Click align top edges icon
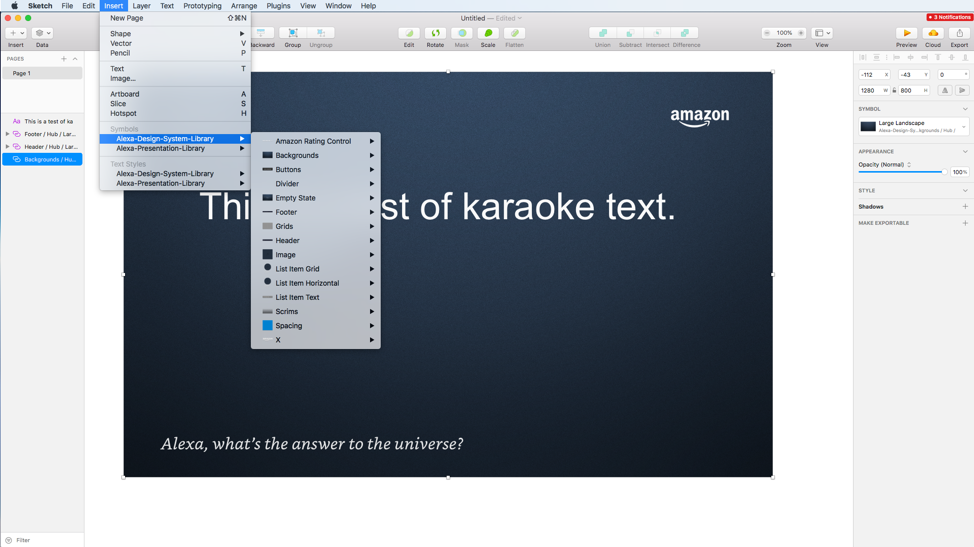974x547 pixels. point(938,58)
